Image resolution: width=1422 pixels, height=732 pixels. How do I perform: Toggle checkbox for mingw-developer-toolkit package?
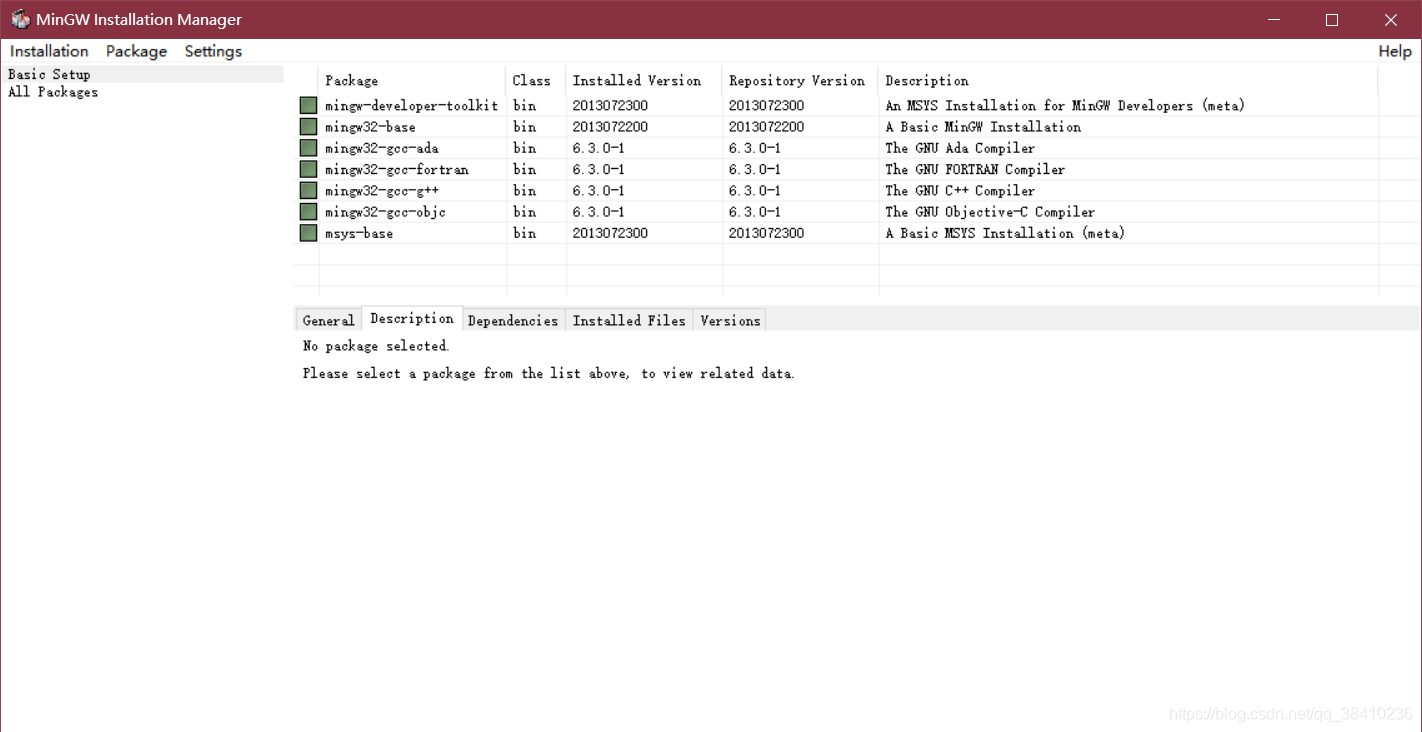click(308, 105)
